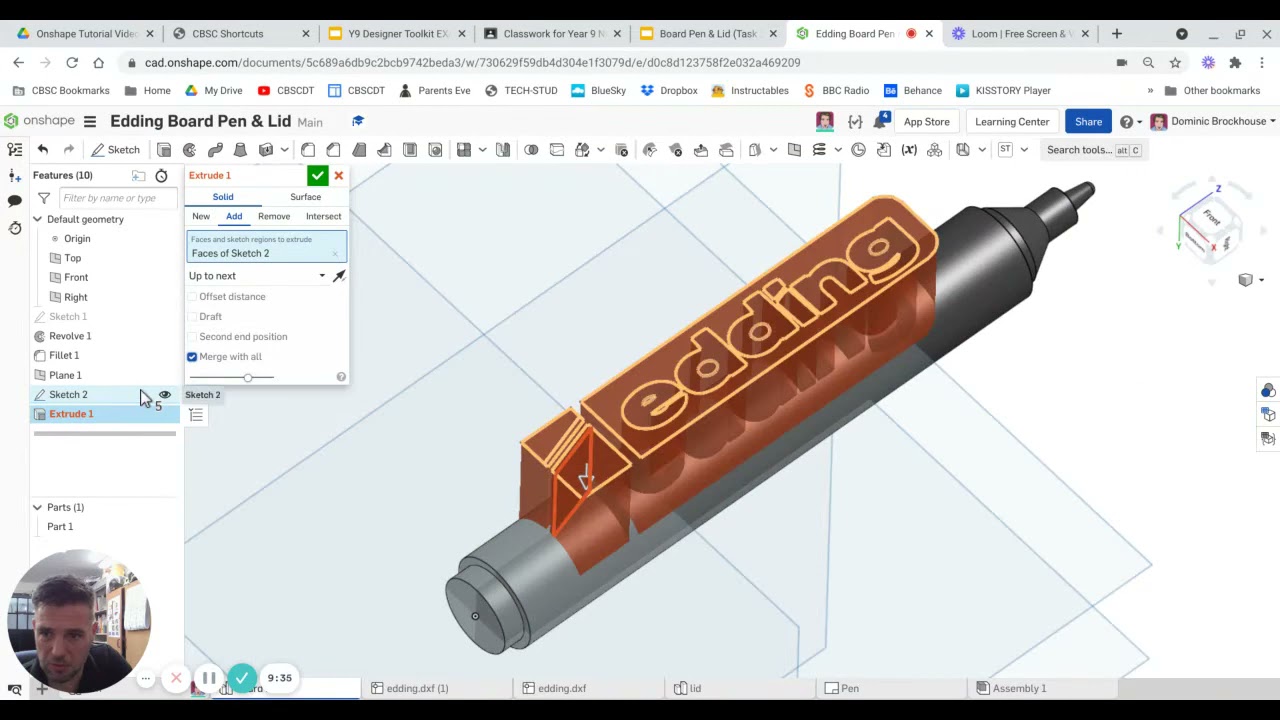Cancel the Extrude 1 dialog

[x=339, y=176]
